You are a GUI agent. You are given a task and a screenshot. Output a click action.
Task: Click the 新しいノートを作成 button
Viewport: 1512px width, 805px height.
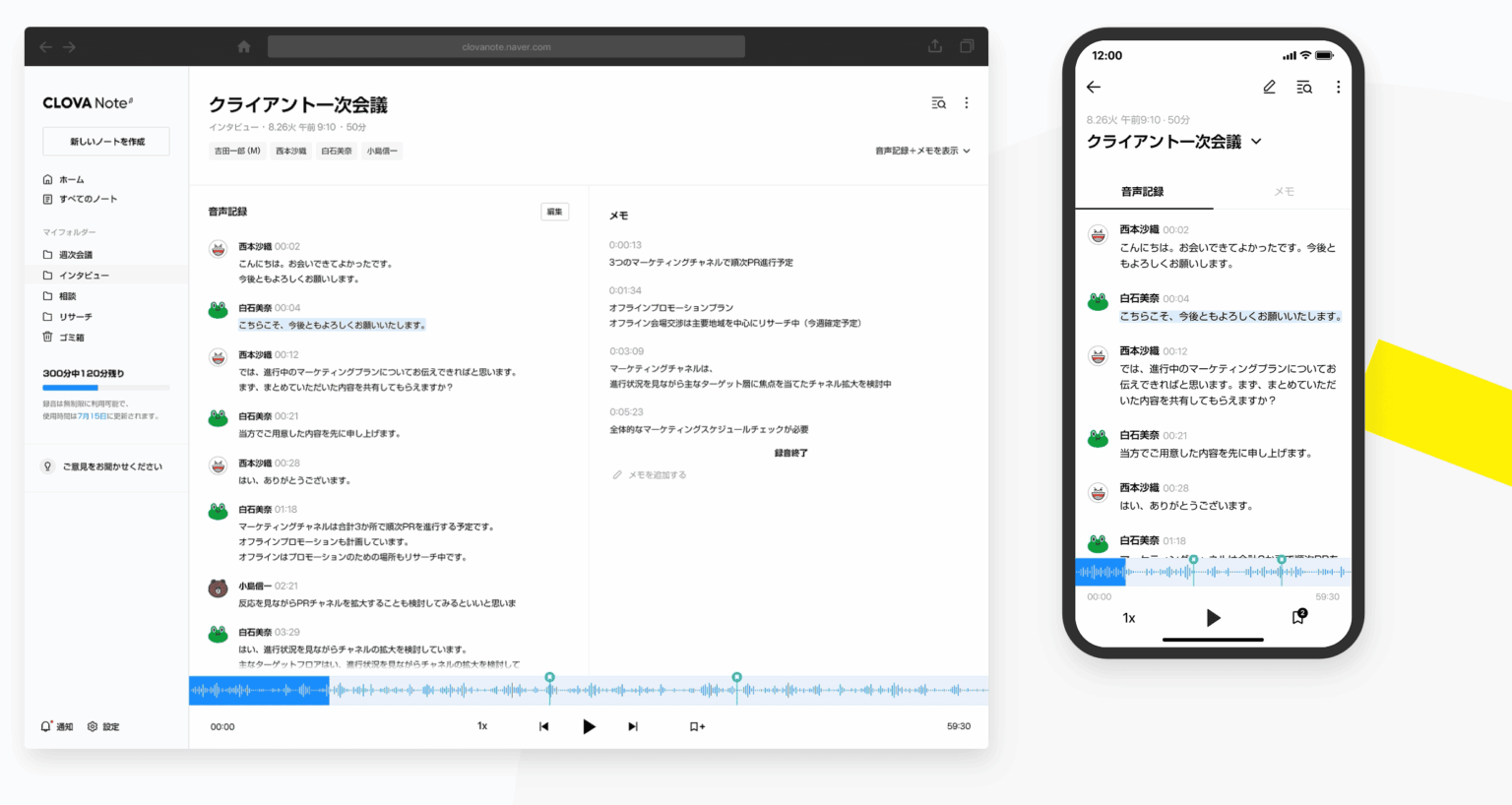(105, 141)
